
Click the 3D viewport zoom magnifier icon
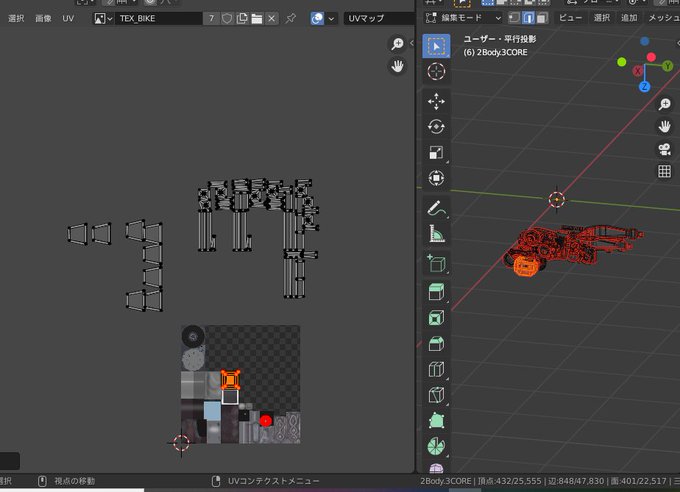pyautogui.click(x=664, y=104)
